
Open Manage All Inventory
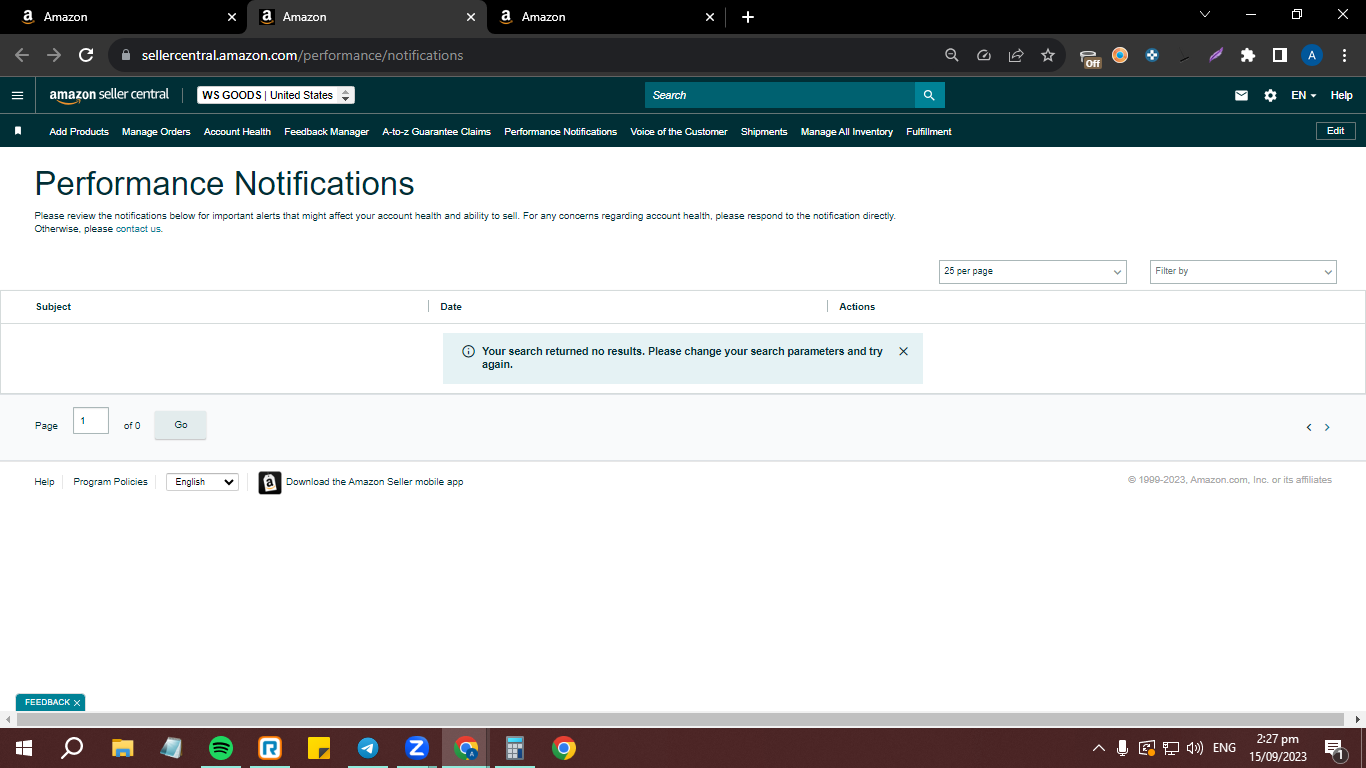point(847,132)
